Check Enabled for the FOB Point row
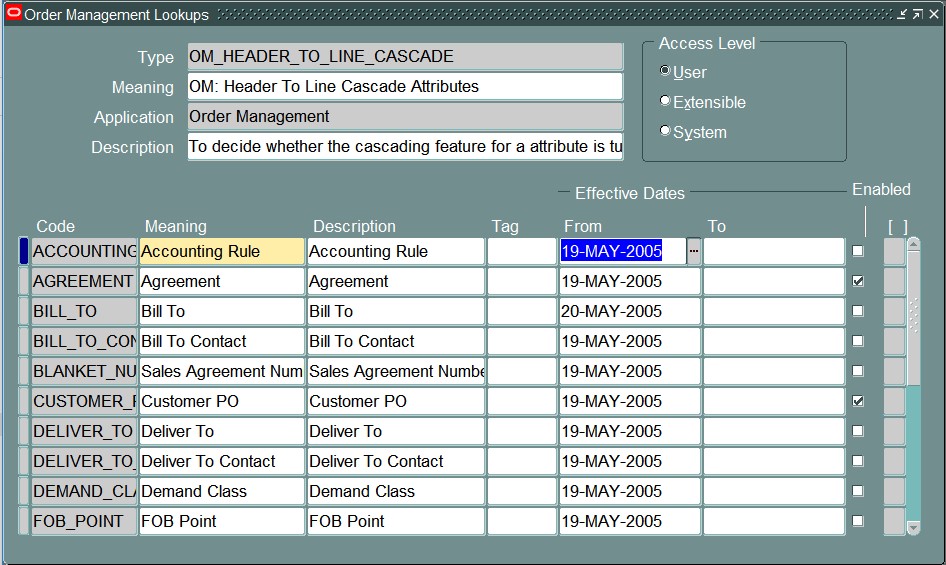This screenshot has height=565, width=946. pyautogui.click(x=858, y=521)
